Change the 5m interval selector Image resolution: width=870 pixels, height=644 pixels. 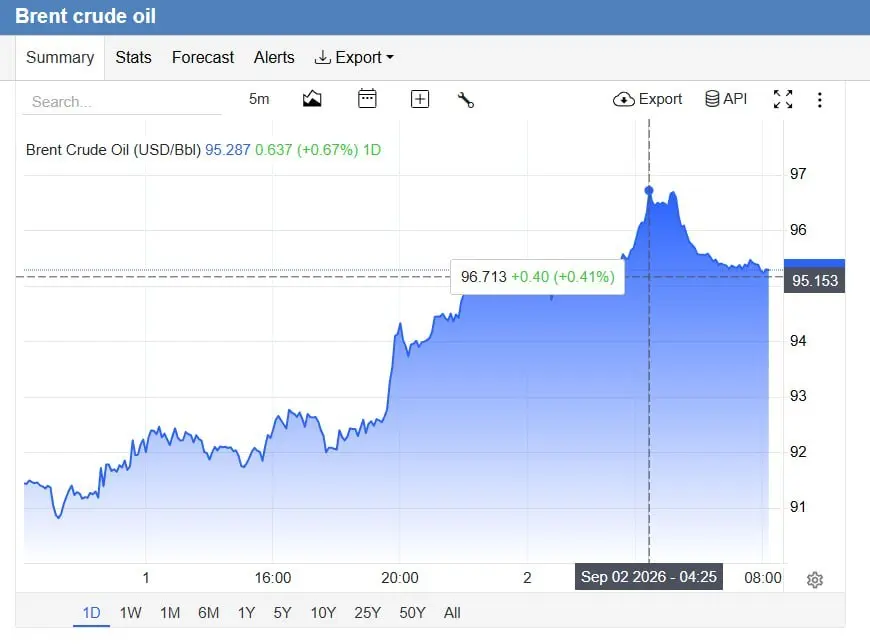pyautogui.click(x=259, y=99)
